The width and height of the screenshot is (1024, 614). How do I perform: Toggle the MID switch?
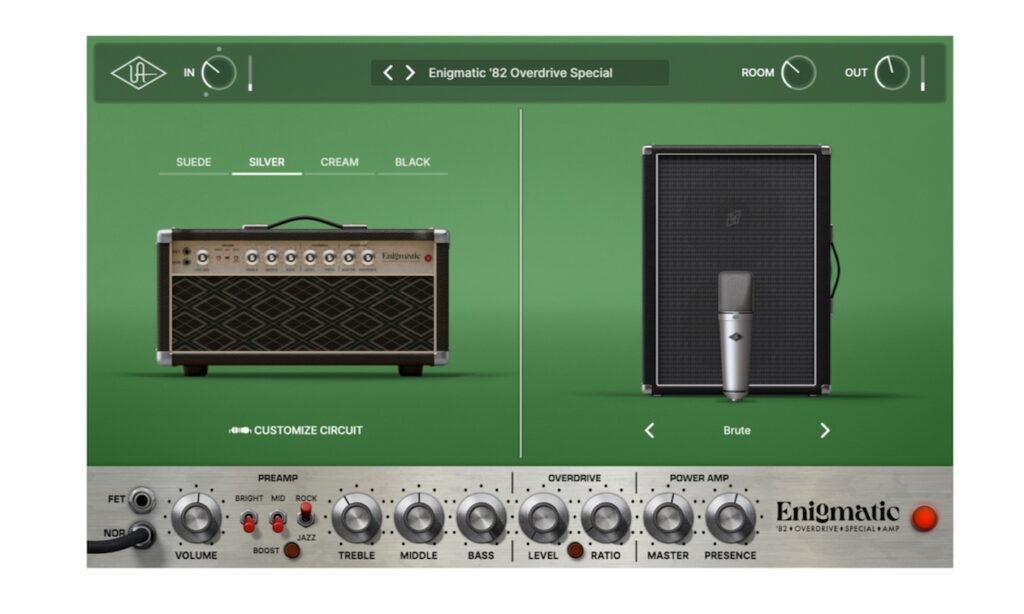pos(278,522)
